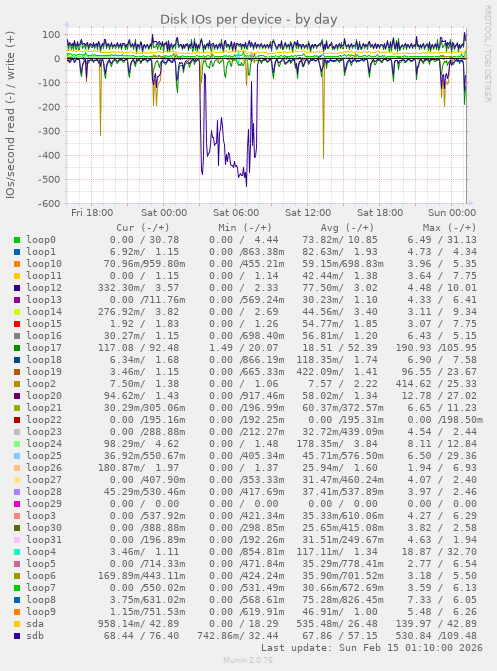The width and height of the screenshot is (497, 671).
Task: Select the loop7 legend label
Action: (41, 587)
